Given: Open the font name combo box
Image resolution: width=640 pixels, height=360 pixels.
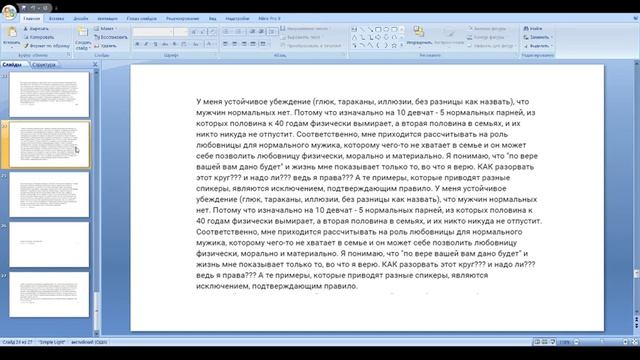Looking at the screenshot, I should (x=153, y=32).
